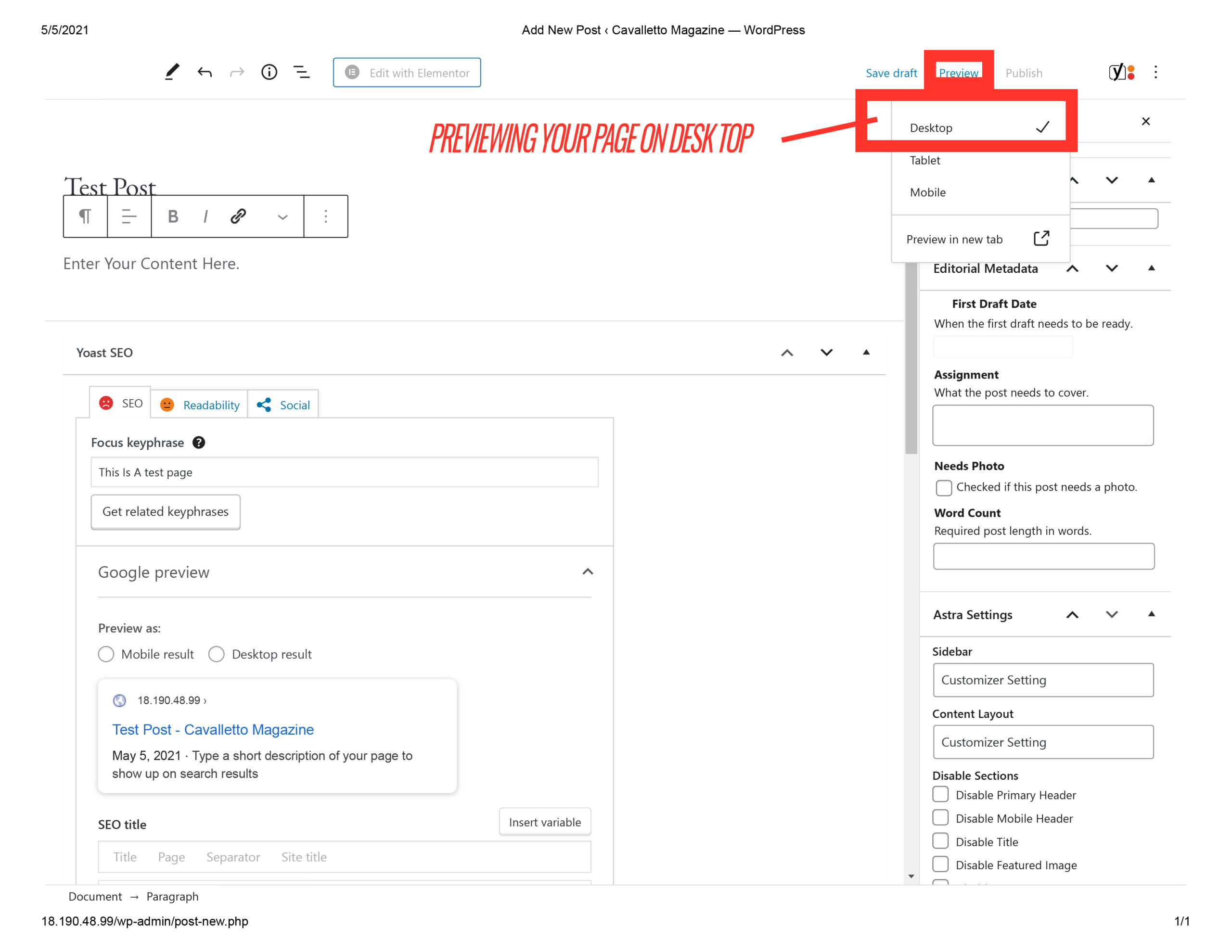Select Preview in new tab
Image resolution: width=1232 pixels, height=952 pixels.
pyautogui.click(x=980, y=239)
